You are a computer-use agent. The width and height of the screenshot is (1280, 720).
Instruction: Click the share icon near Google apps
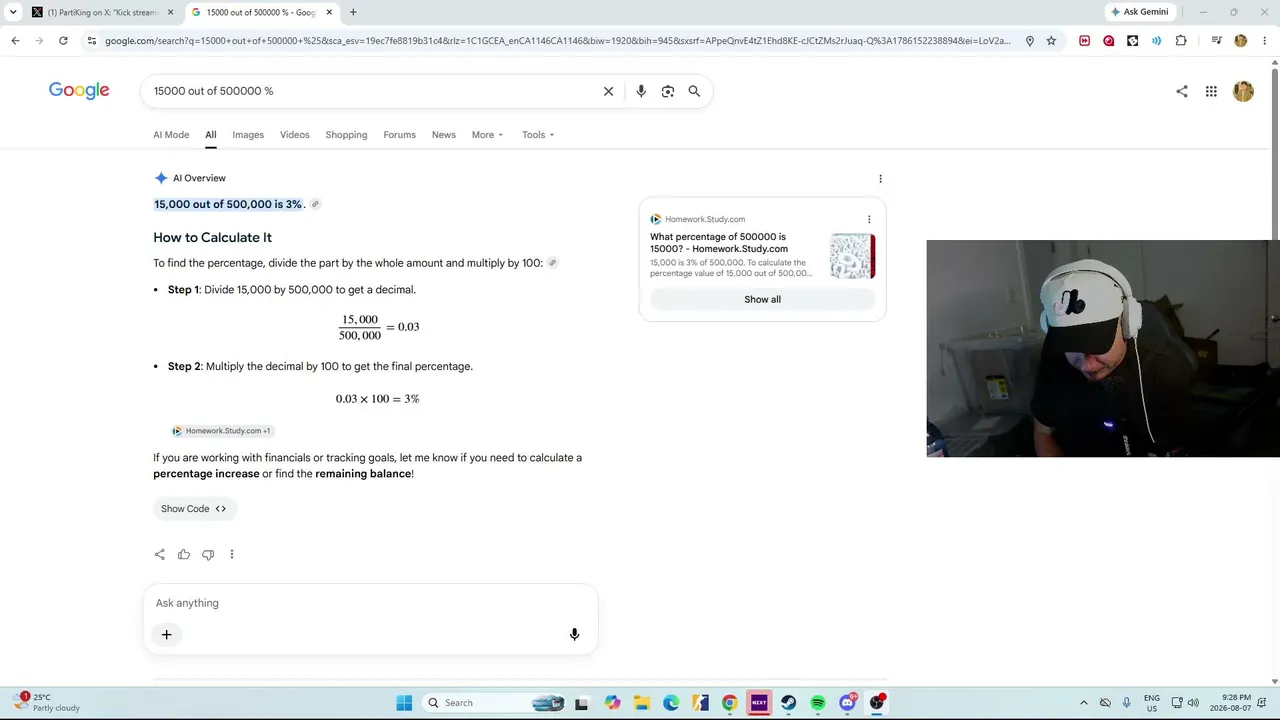click(1182, 91)
